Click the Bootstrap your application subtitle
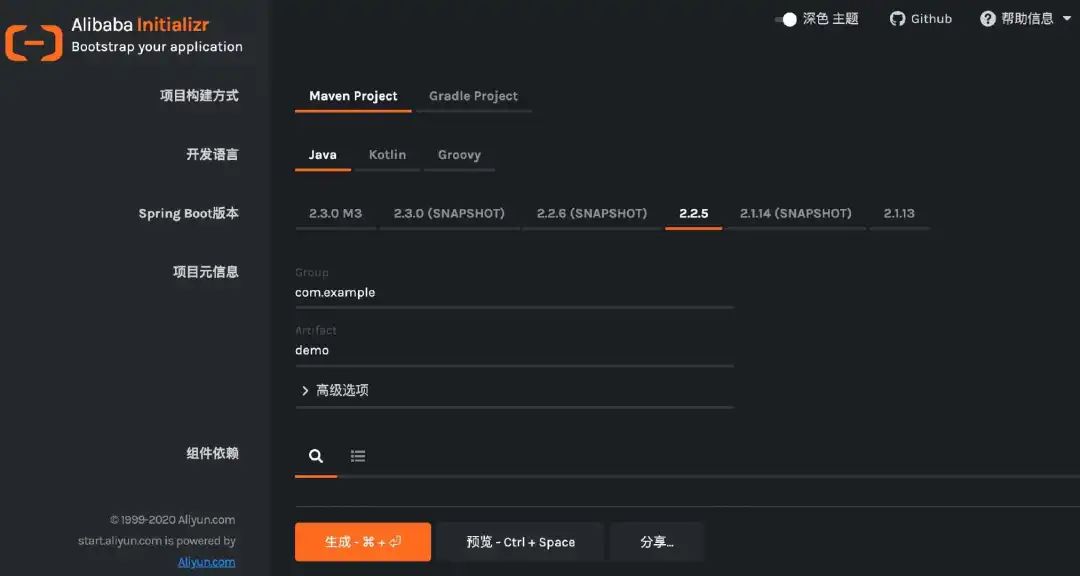The height and width of the screenshot is (576, 1080). (x=157, y=47)
